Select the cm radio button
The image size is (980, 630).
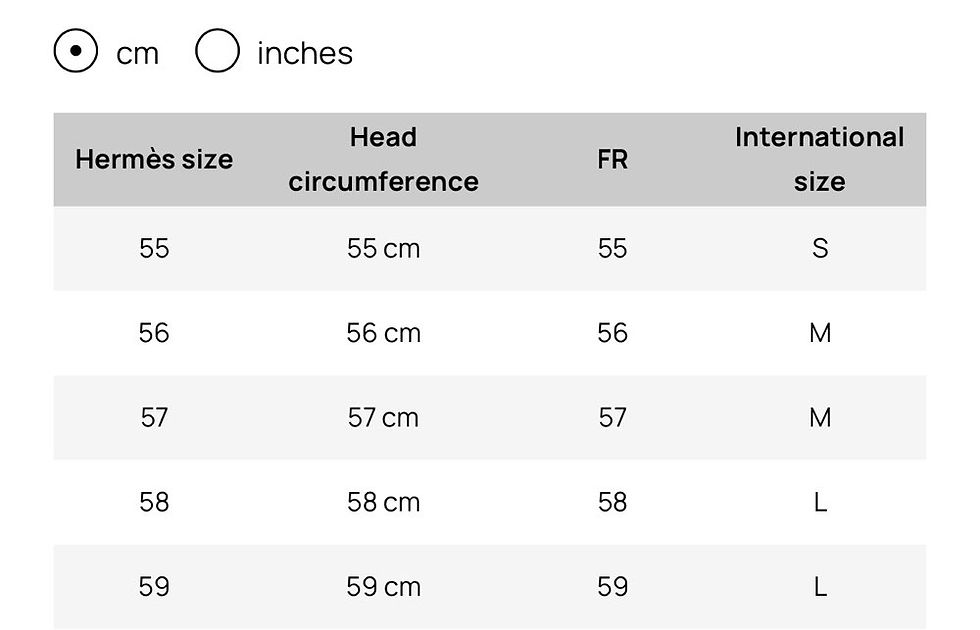(76, 51)
